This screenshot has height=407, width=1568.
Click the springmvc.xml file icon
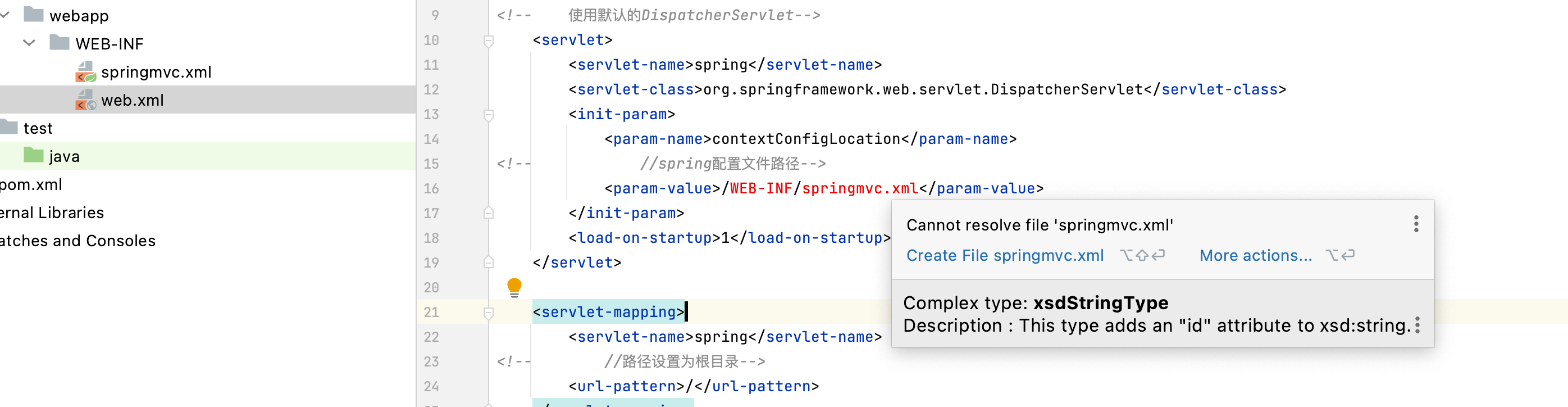coord(85,72)
